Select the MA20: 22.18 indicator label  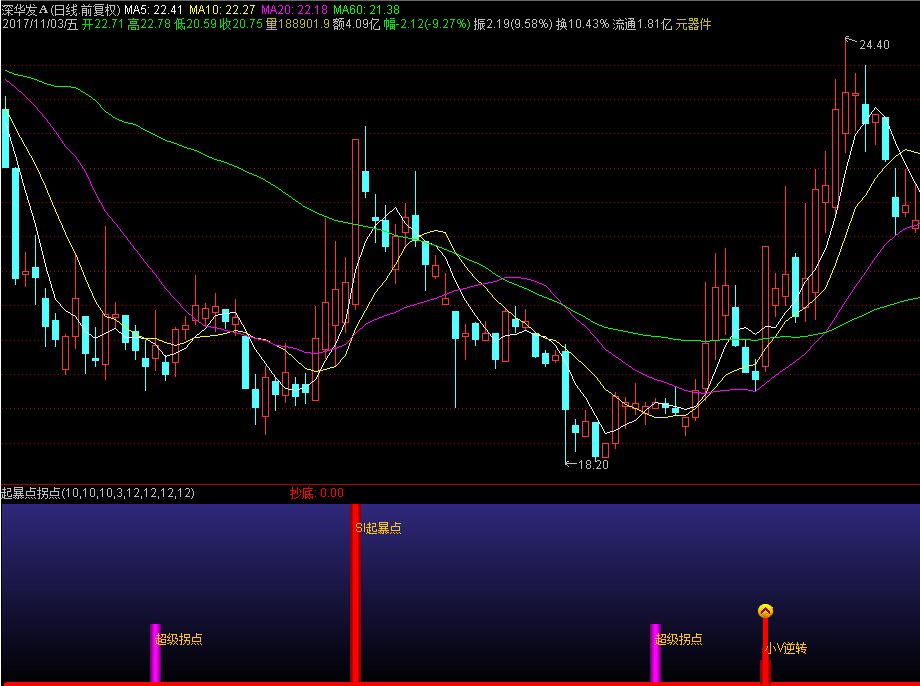294,9
